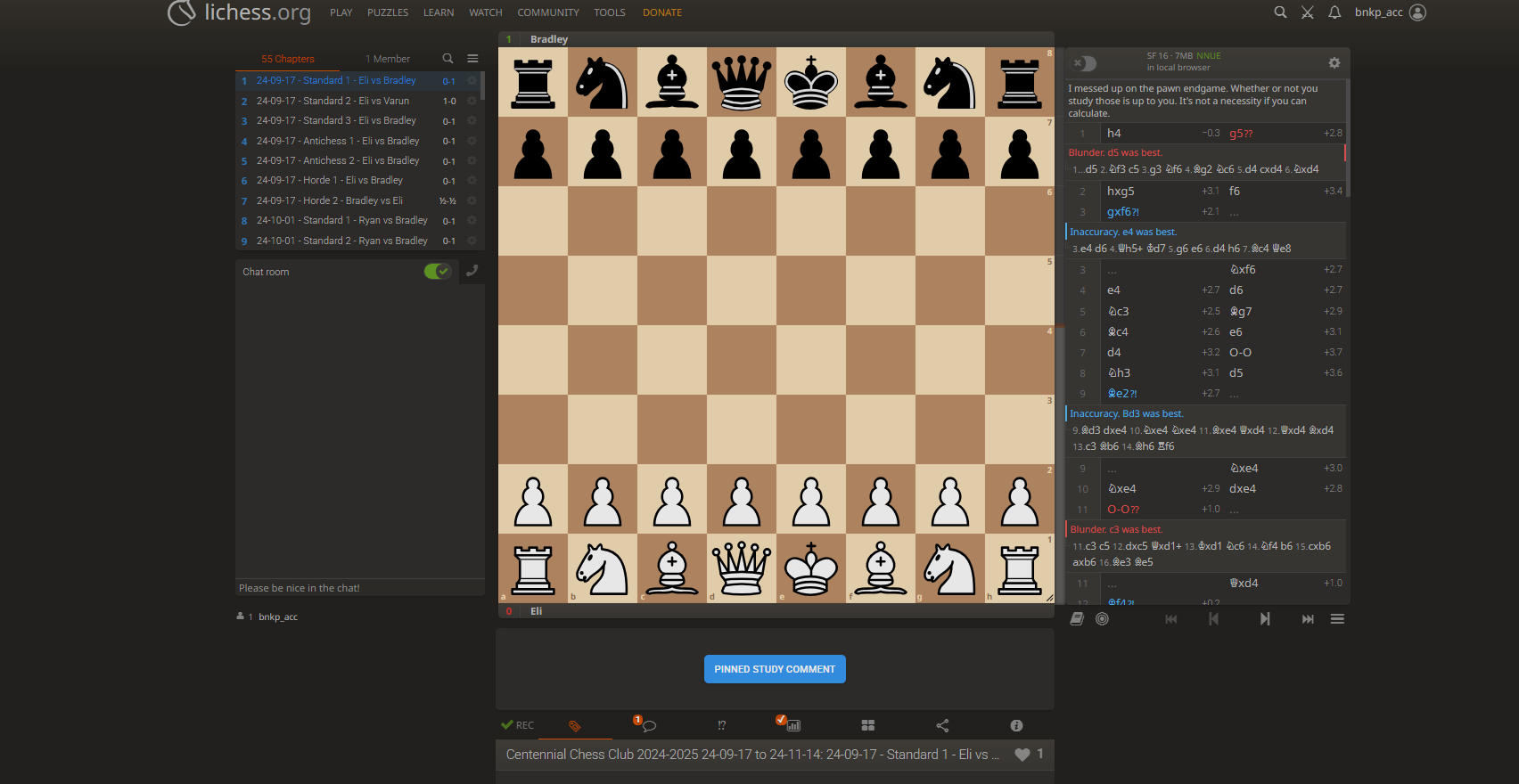Open the share and export tab

point(942,725)
